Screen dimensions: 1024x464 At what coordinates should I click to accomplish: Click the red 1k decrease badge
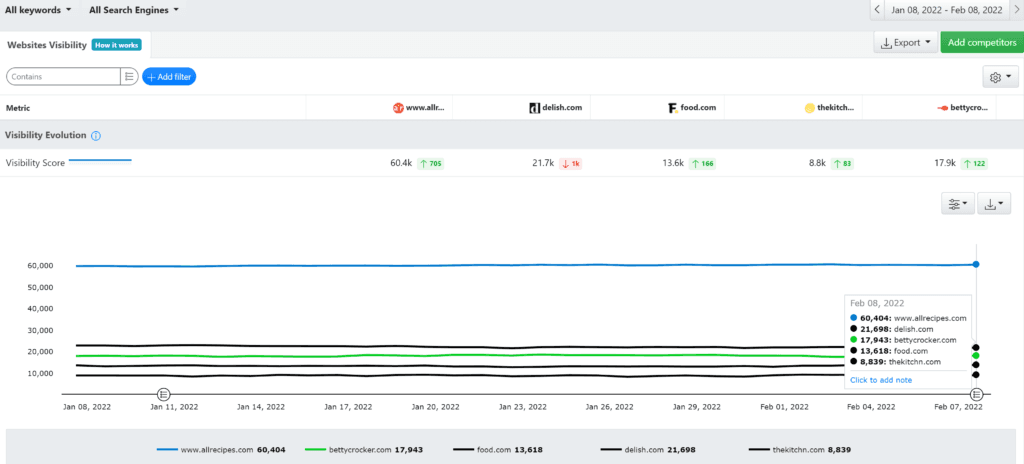click(x=571, y=163)
